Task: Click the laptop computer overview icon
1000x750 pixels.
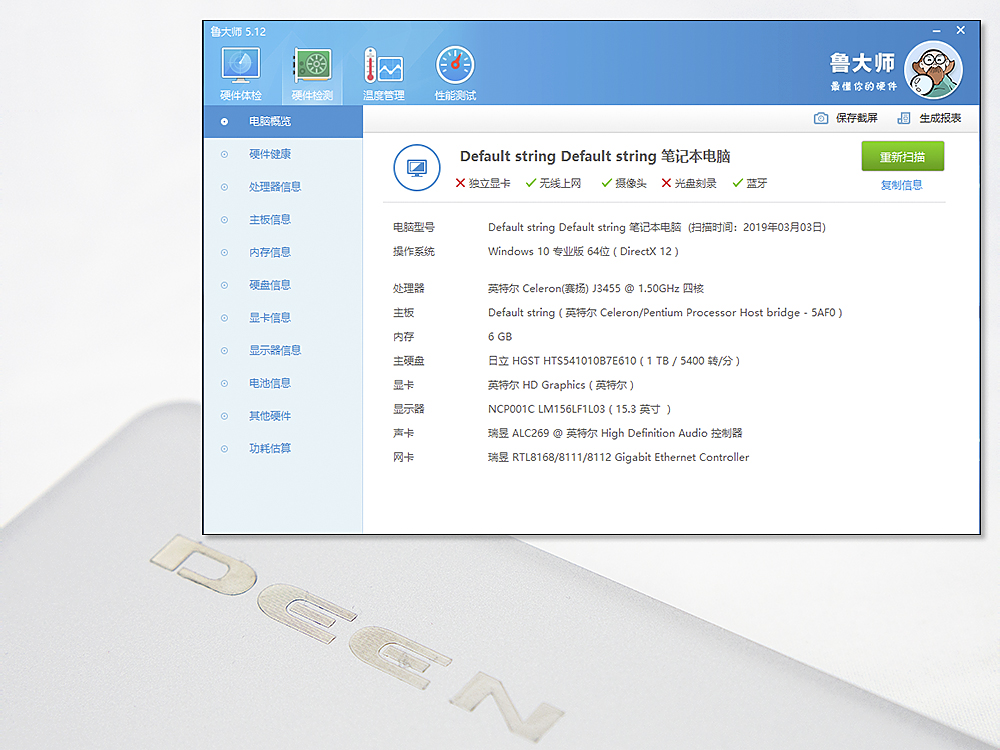Action: tap(416, 168)
